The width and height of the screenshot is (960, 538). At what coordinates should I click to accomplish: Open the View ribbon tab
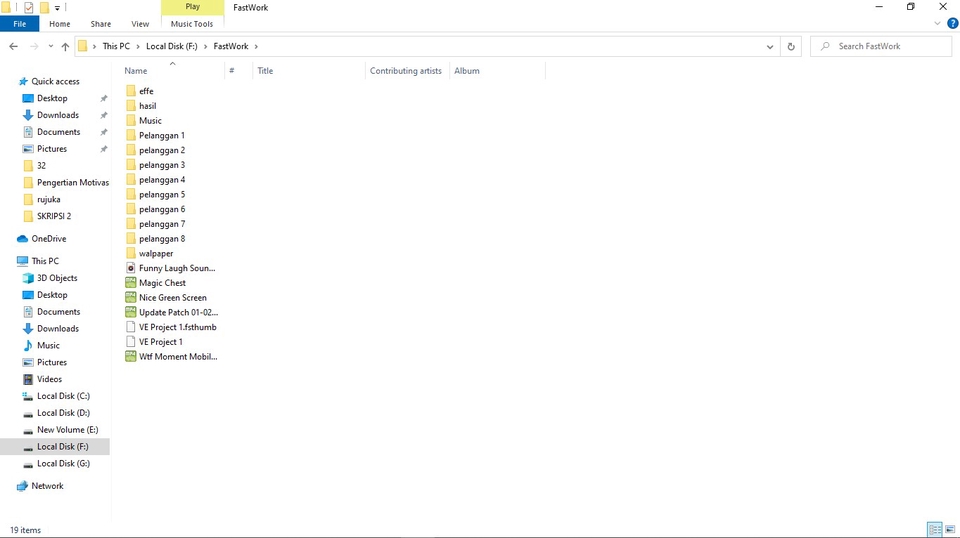(x=140, y=24)
